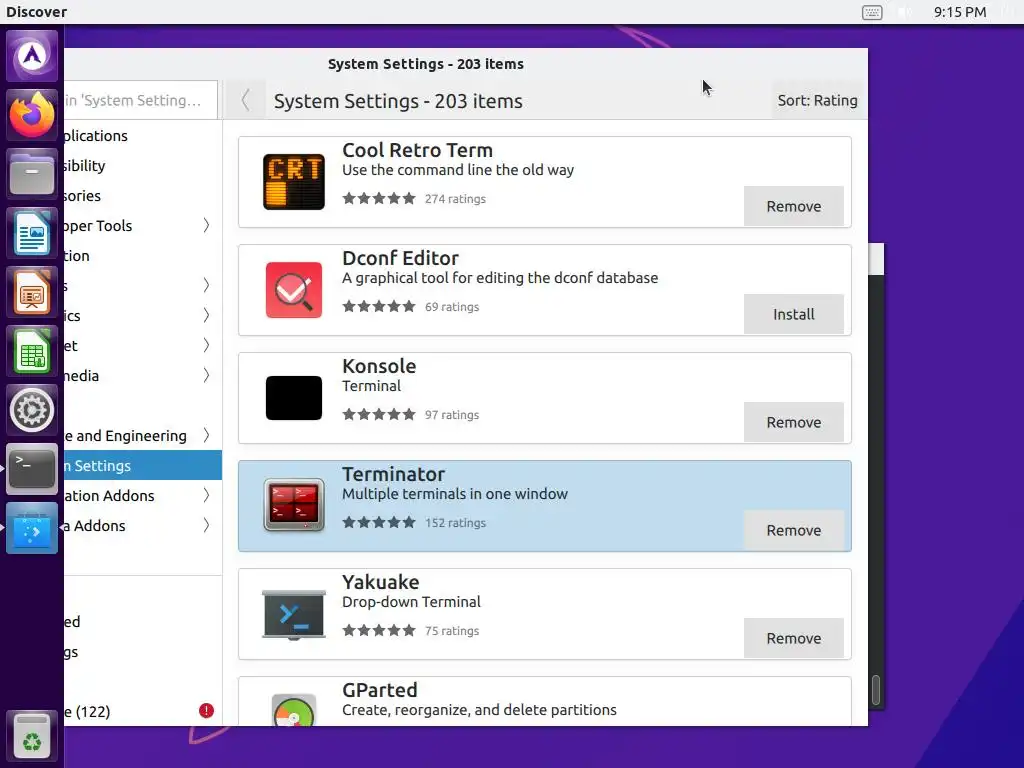Launch LibreOffice Calc from the dock

pyautogui.click(x=32, y=351)
